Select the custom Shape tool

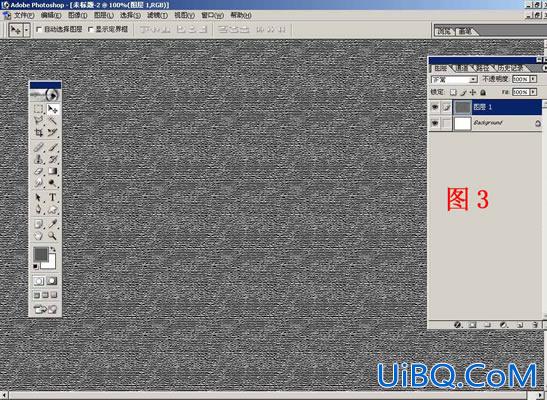[52, 209]
